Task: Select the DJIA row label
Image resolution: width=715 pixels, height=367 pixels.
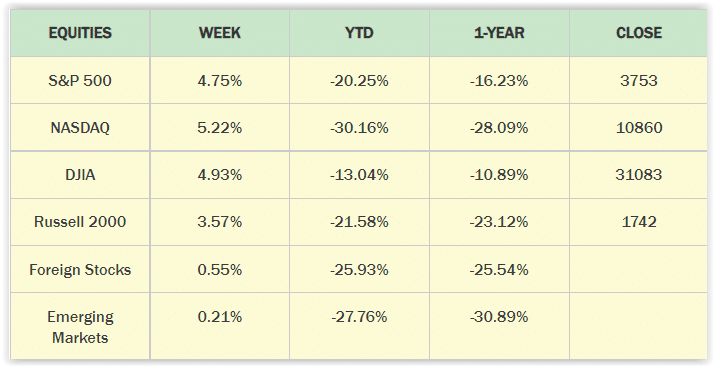Action: [x=80, y=175]
